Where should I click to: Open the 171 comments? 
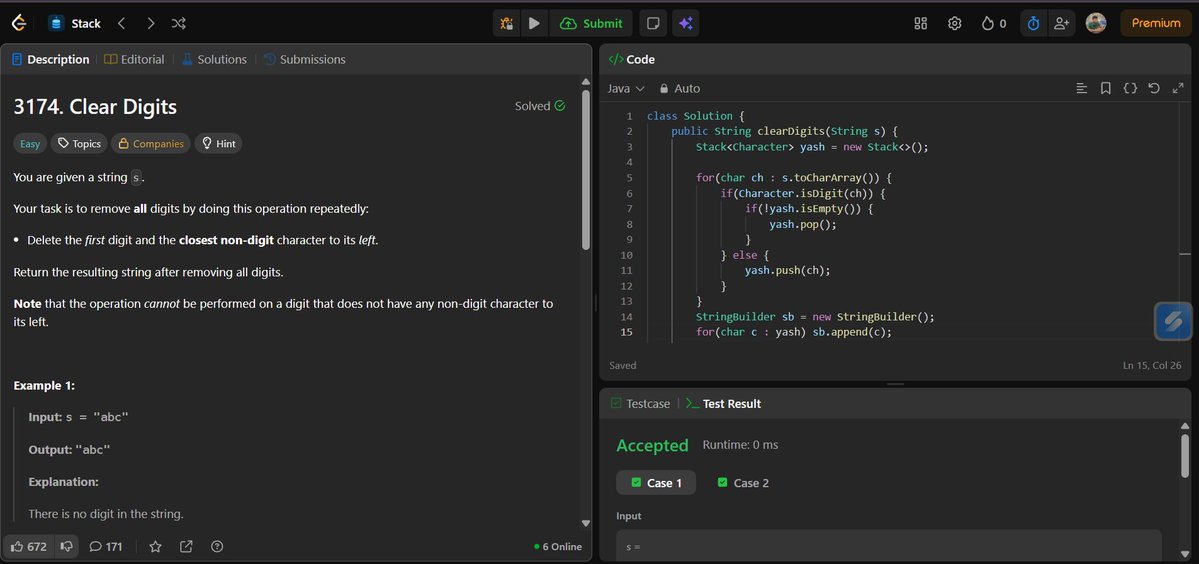(x=106, y=546)
